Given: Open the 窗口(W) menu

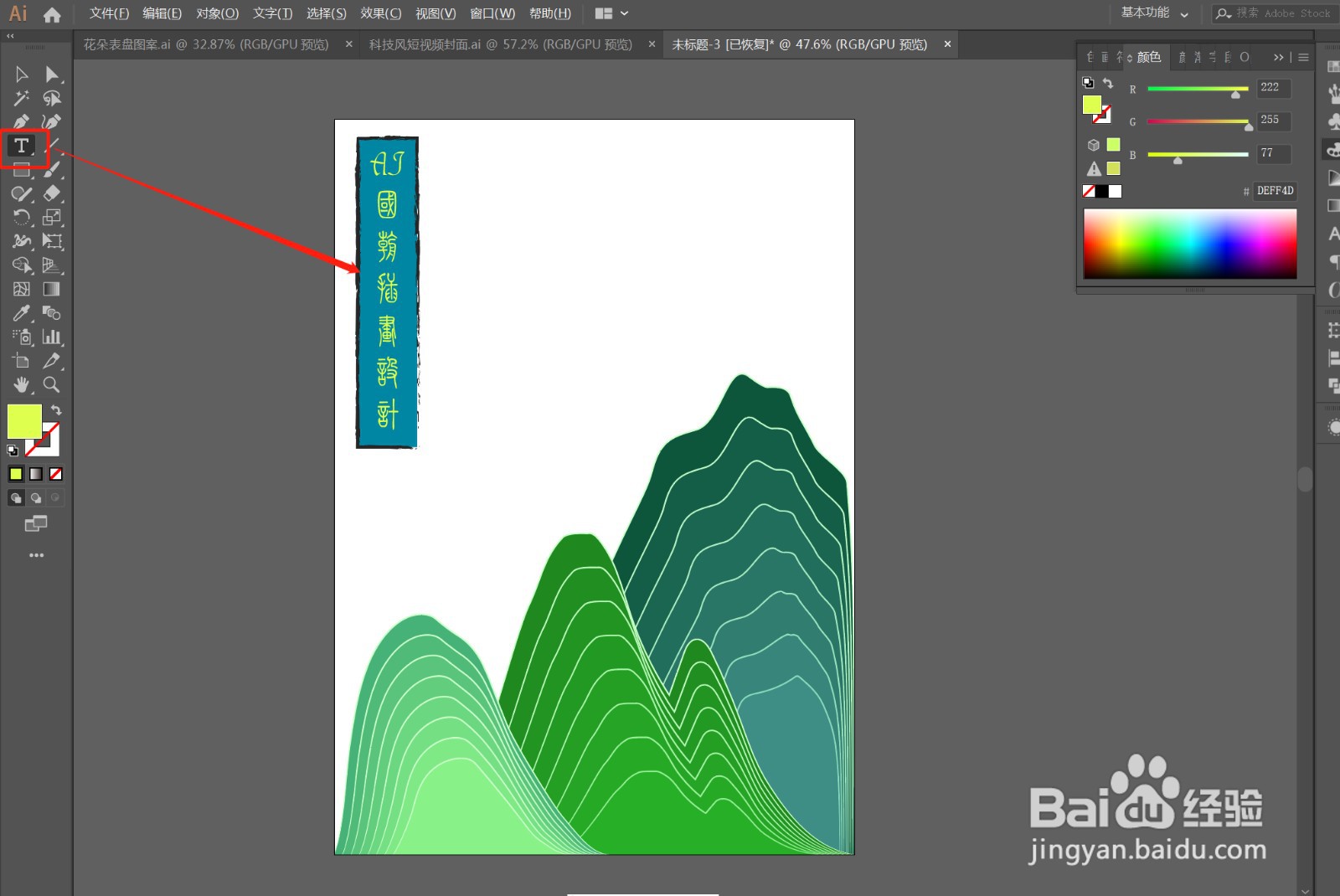Looking at the screenshot, I should [492, 13].
